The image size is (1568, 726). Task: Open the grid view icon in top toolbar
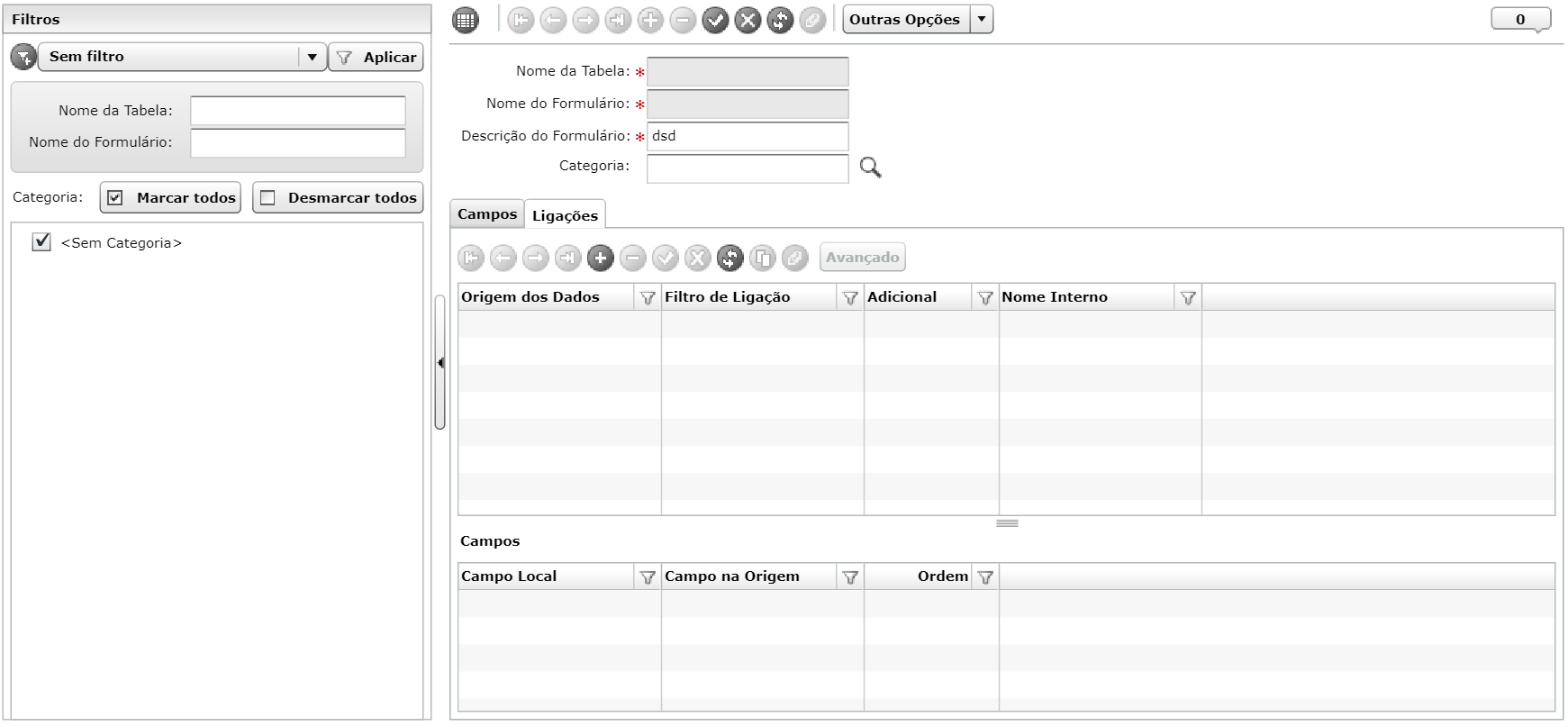click(466, 20)
